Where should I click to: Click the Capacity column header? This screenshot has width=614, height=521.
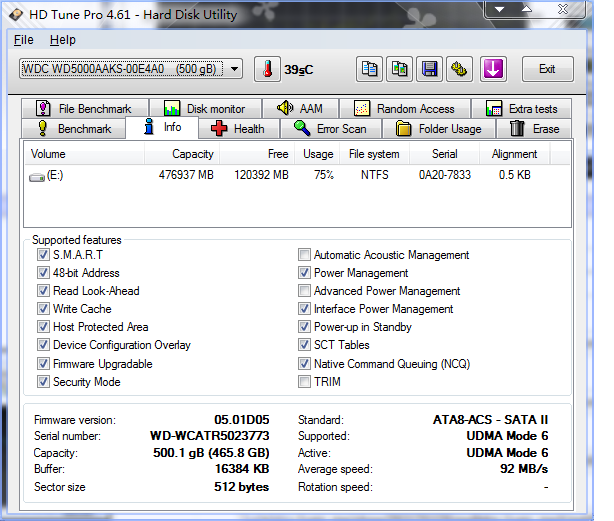182,154
